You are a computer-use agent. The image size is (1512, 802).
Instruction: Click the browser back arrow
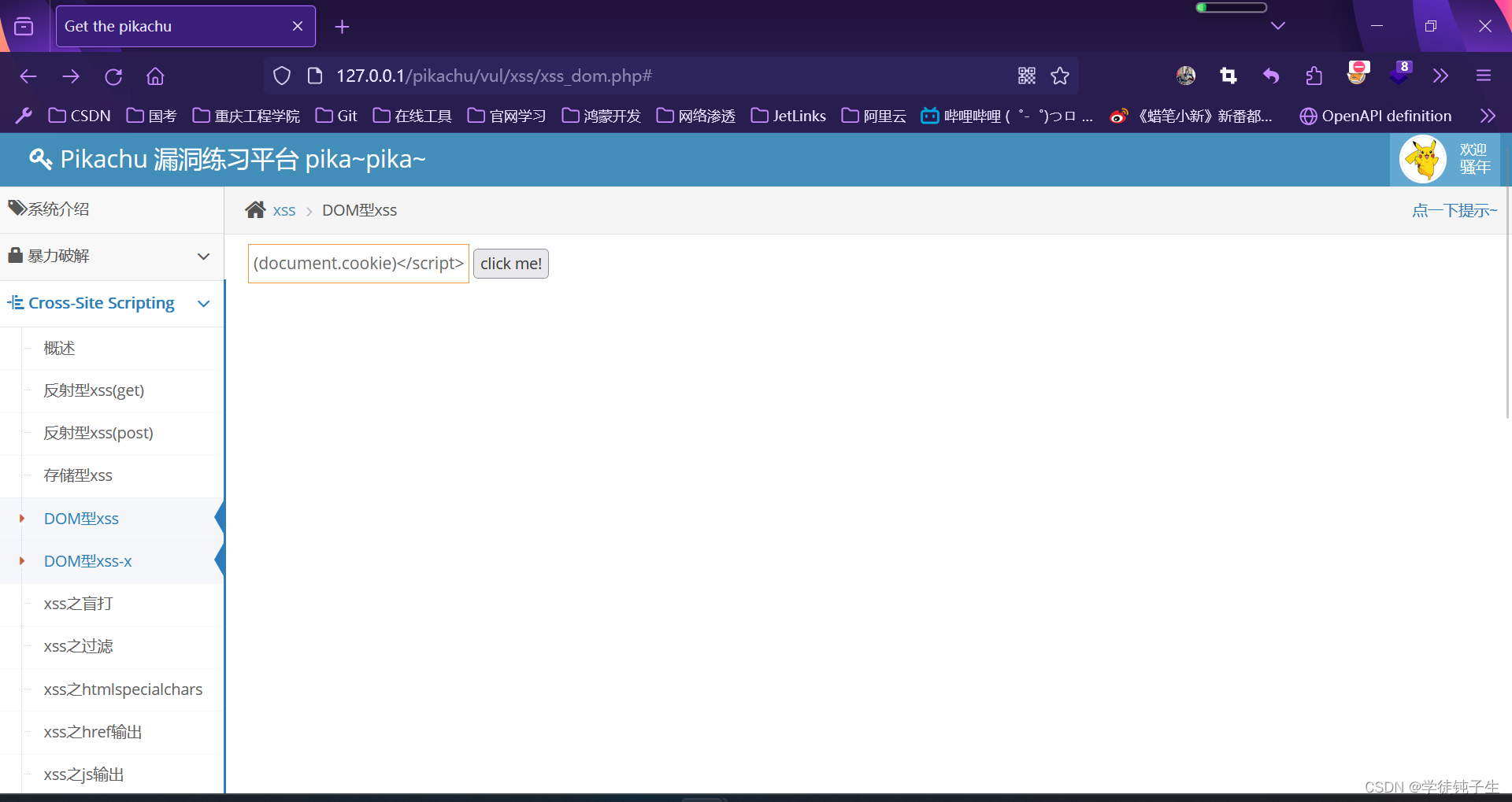[x=28, y=76]
